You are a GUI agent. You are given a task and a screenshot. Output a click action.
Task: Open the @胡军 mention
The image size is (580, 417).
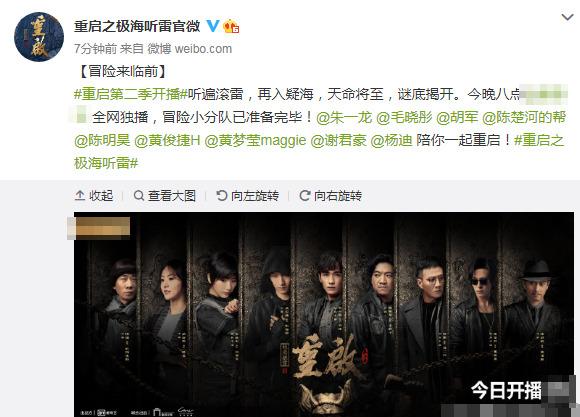point(457,117)
